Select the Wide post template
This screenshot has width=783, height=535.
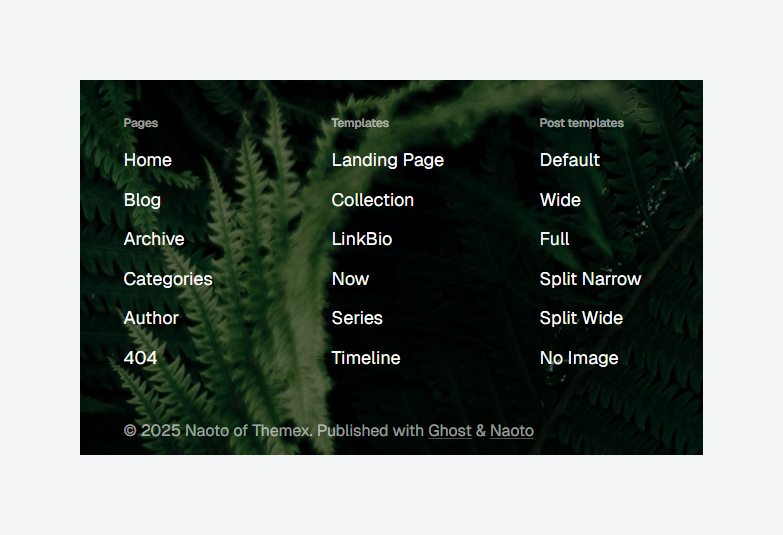[x=560, y=200]
